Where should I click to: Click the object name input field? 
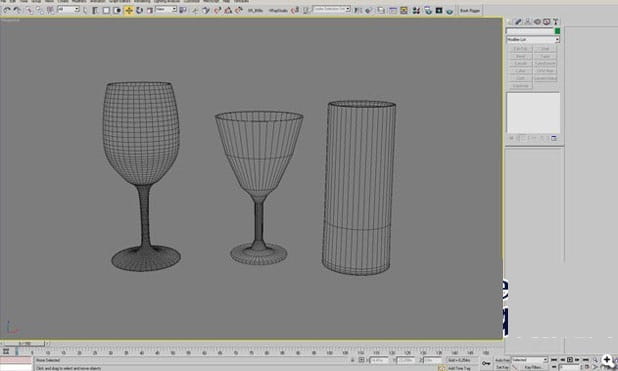pyautogui.click(x=530, y=31)
